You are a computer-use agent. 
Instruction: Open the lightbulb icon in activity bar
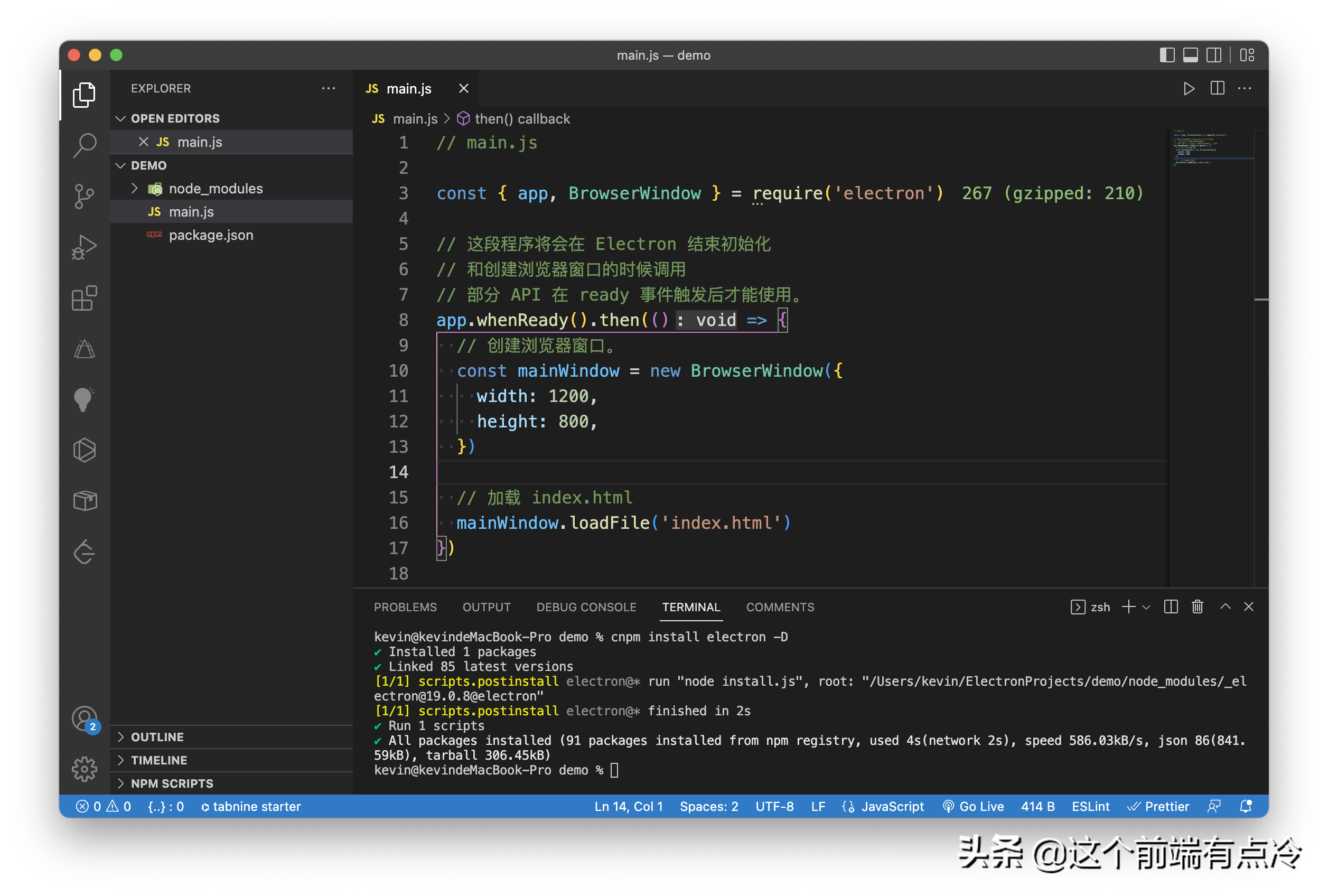coord(84,399)
